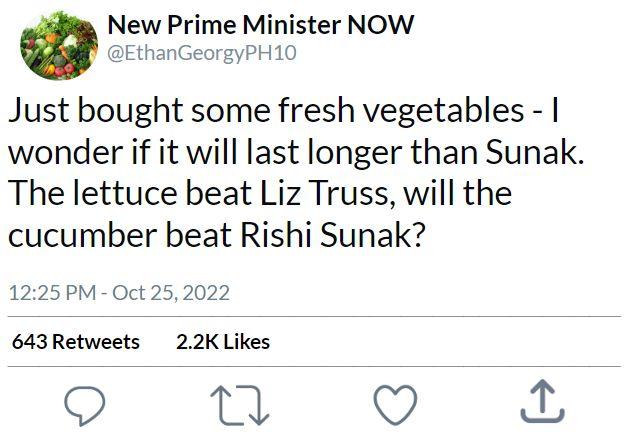Retweet this post using the arrows icon
Image resolution: width=631 pixels, height=436 pixels.
241,403
